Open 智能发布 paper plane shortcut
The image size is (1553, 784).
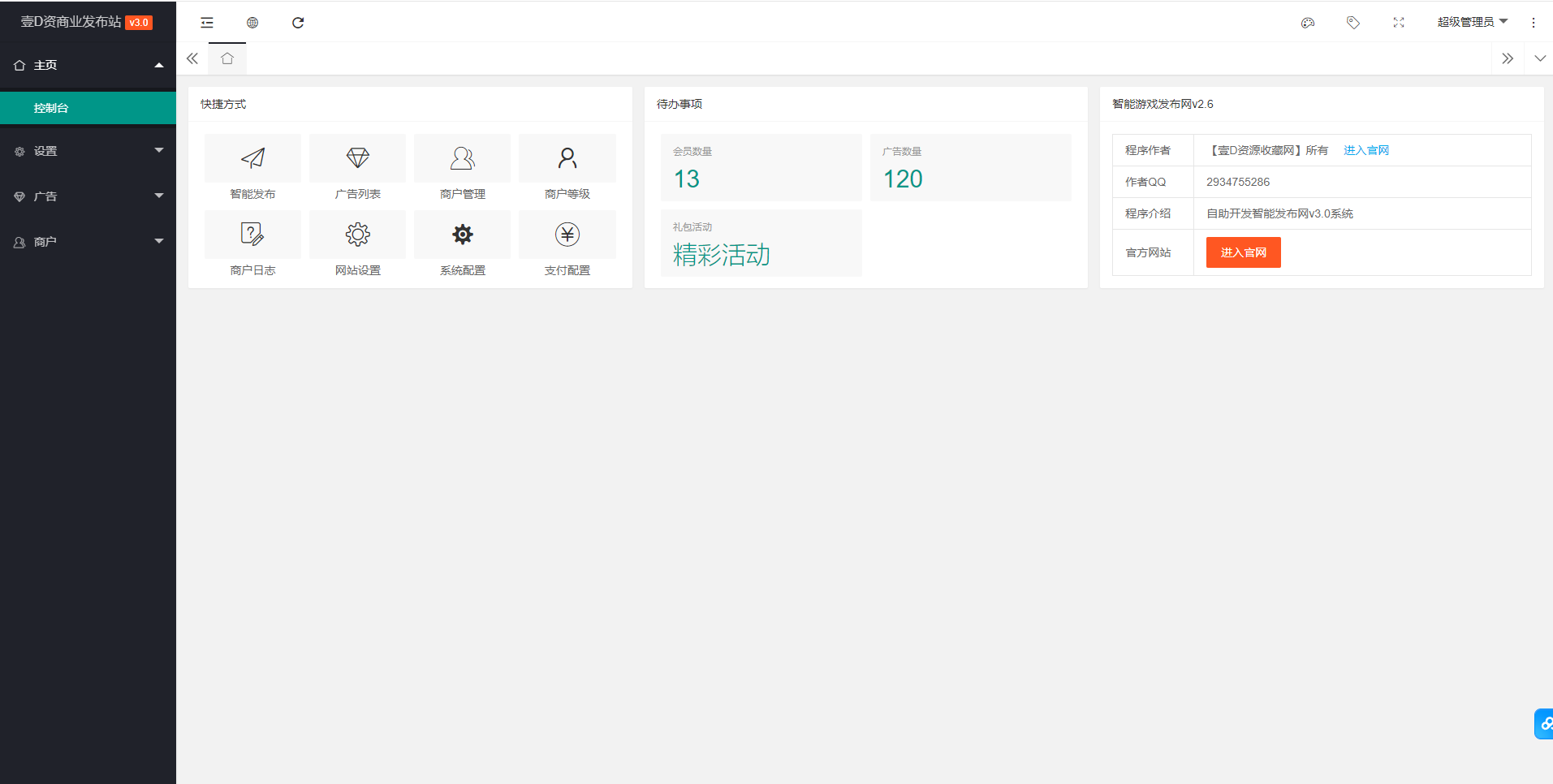(x=252, y=168)
